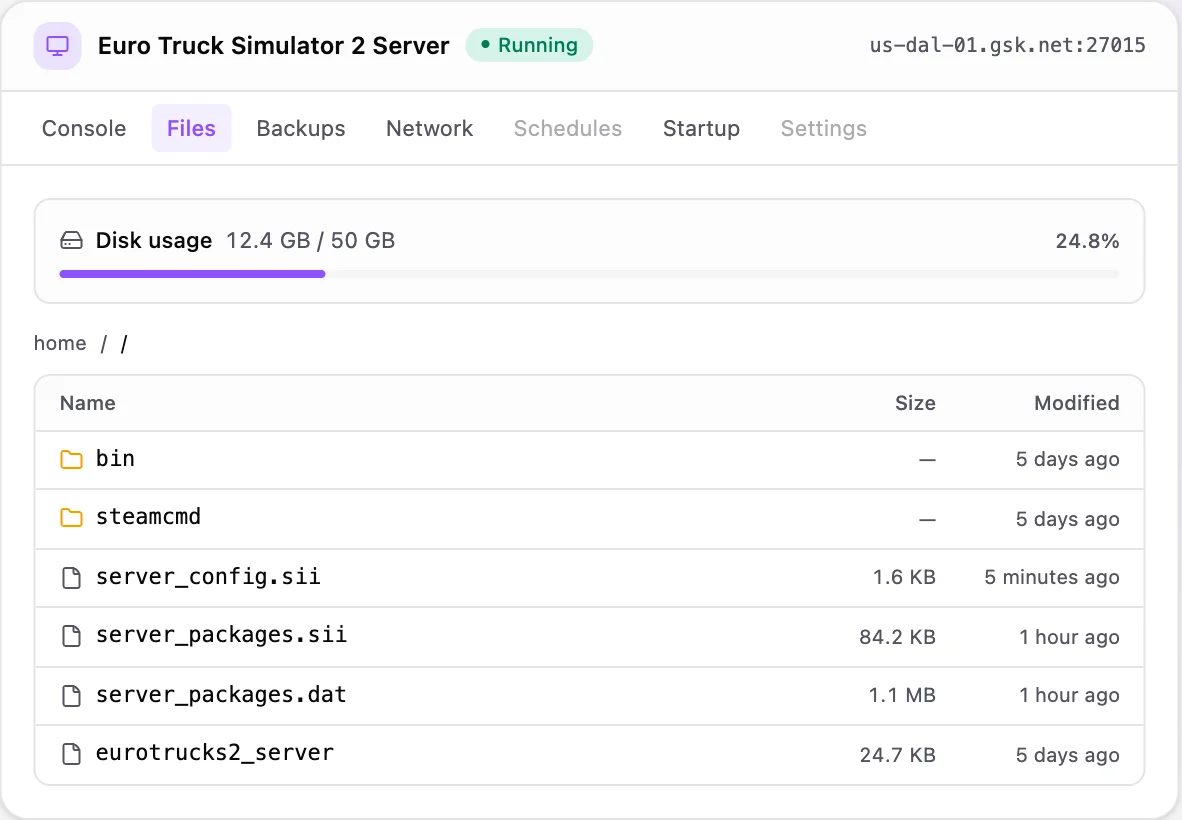Click modified time of server_packages.sii
This screenshot has height=820, width=1182.
(1069, 637)
